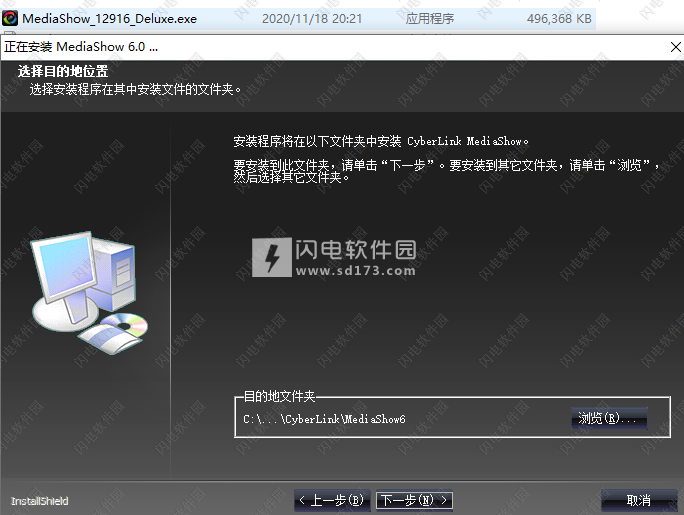Click the 浏览(R)... browse button

(x=609, y=418)
